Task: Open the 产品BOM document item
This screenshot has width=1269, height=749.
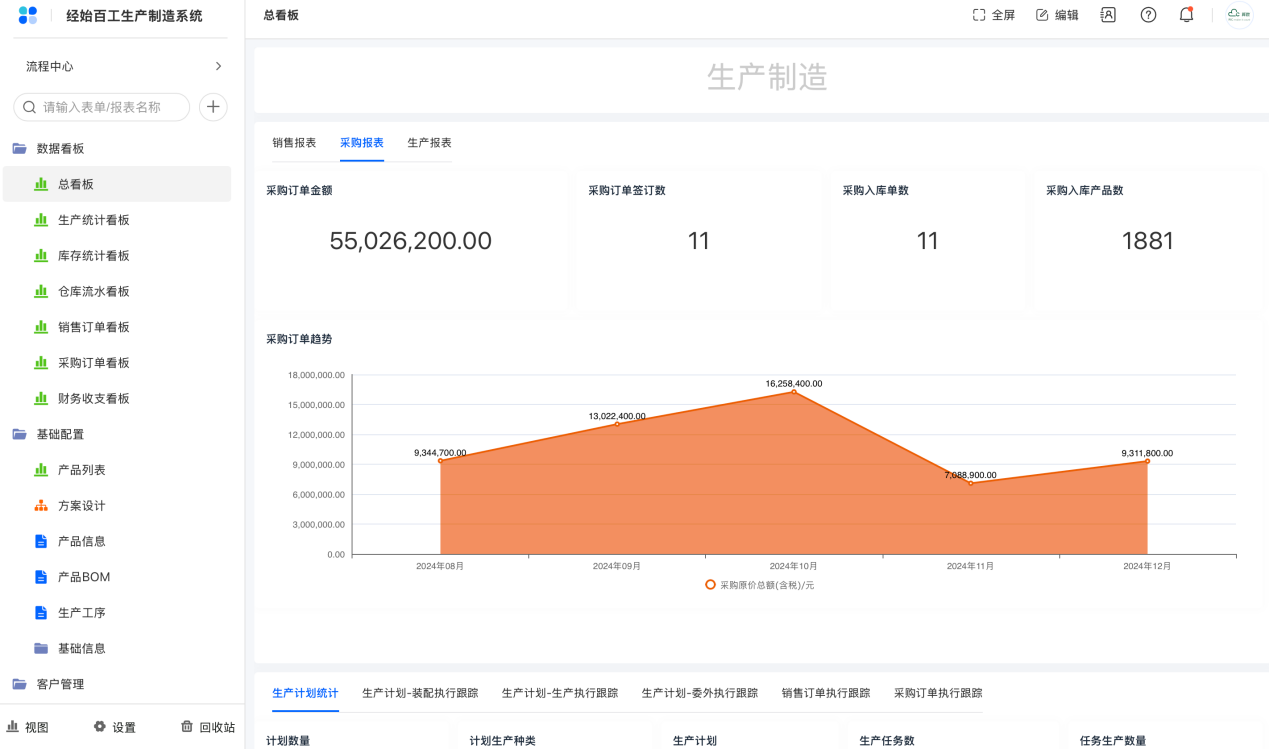Action: click(x=83, y=577)
